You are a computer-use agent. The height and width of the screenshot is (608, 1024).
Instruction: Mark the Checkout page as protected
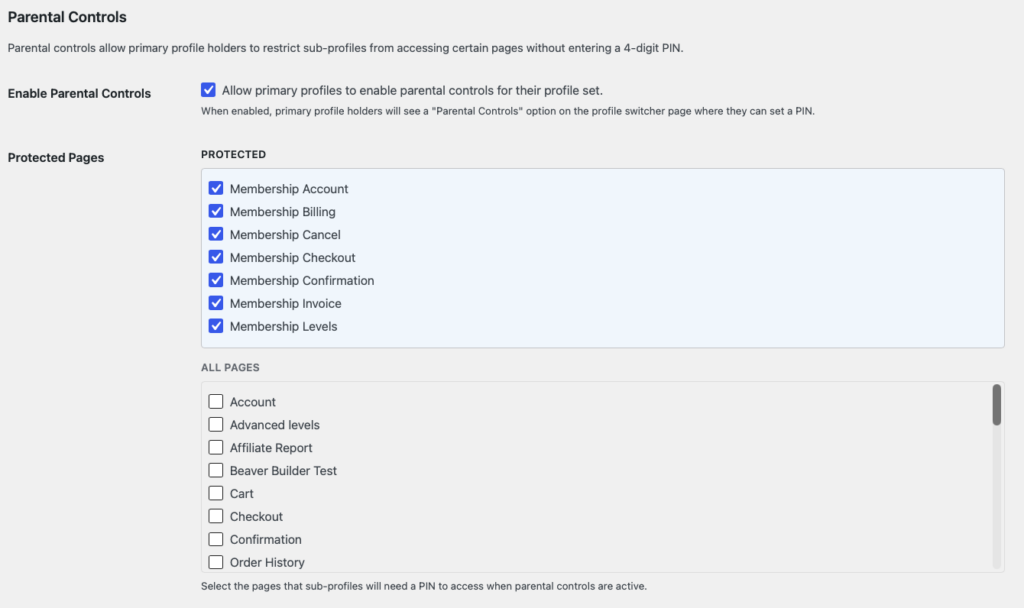point(215,516)
